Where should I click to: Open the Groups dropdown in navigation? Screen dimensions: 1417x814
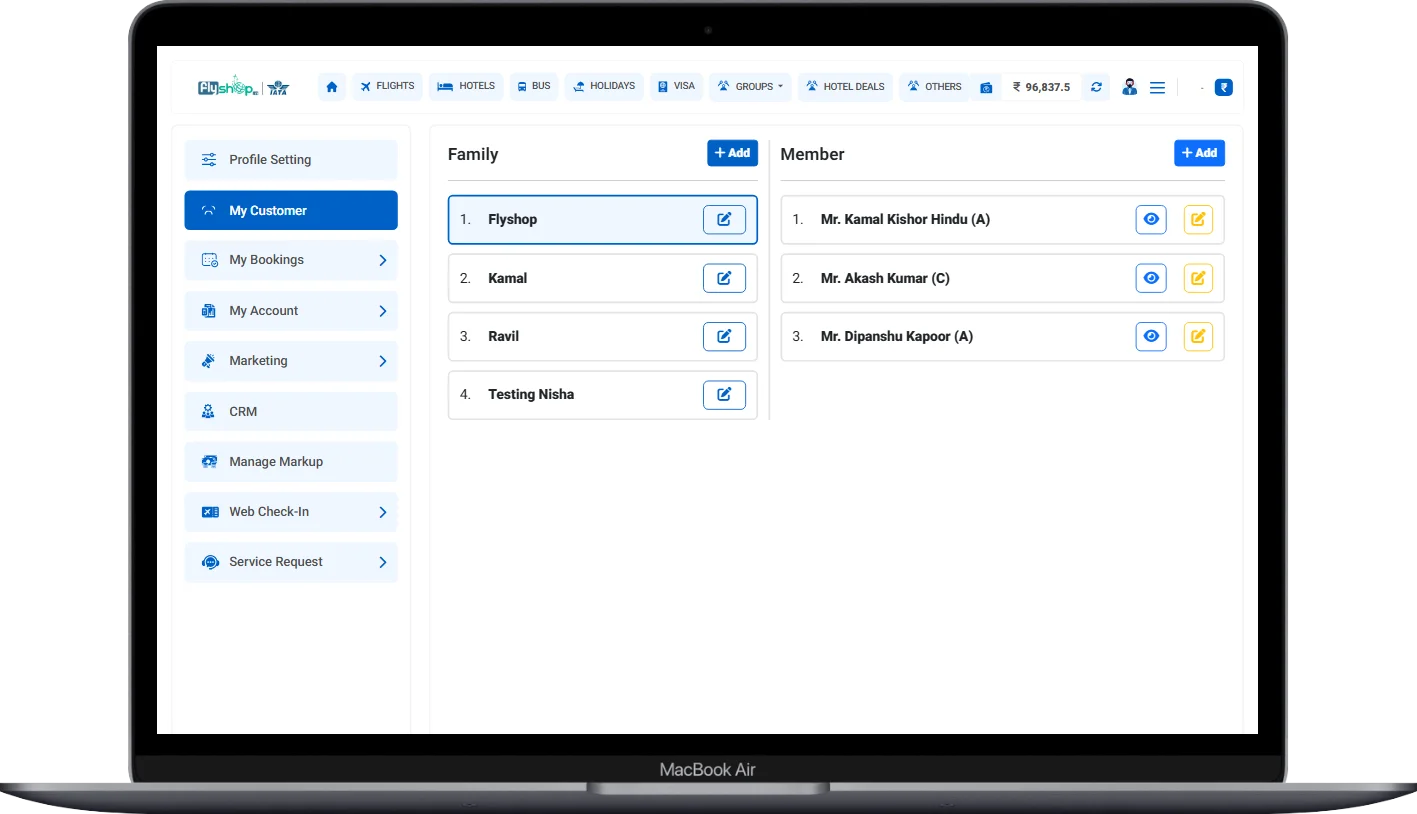(750, 87)
